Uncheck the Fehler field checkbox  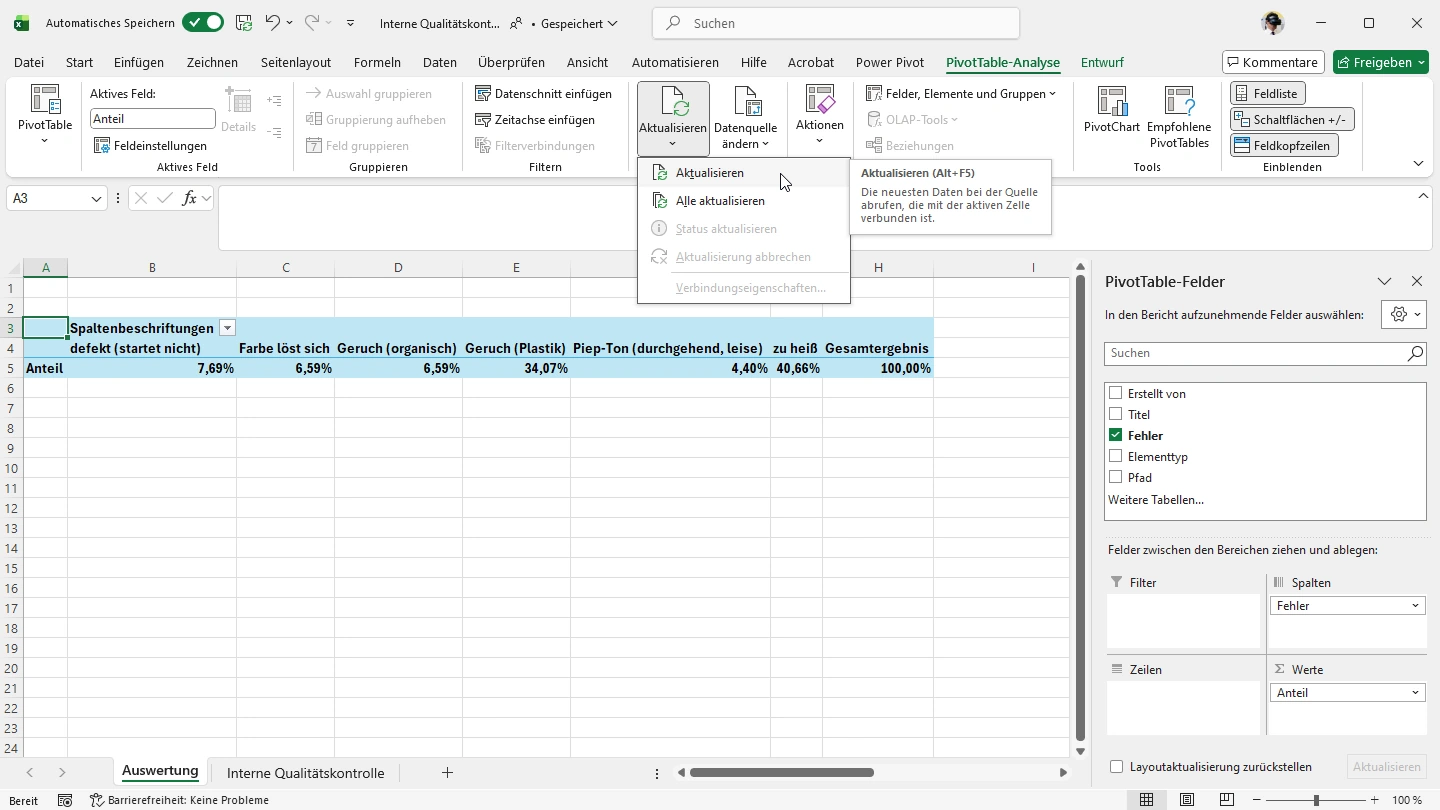click(1116, 435)
